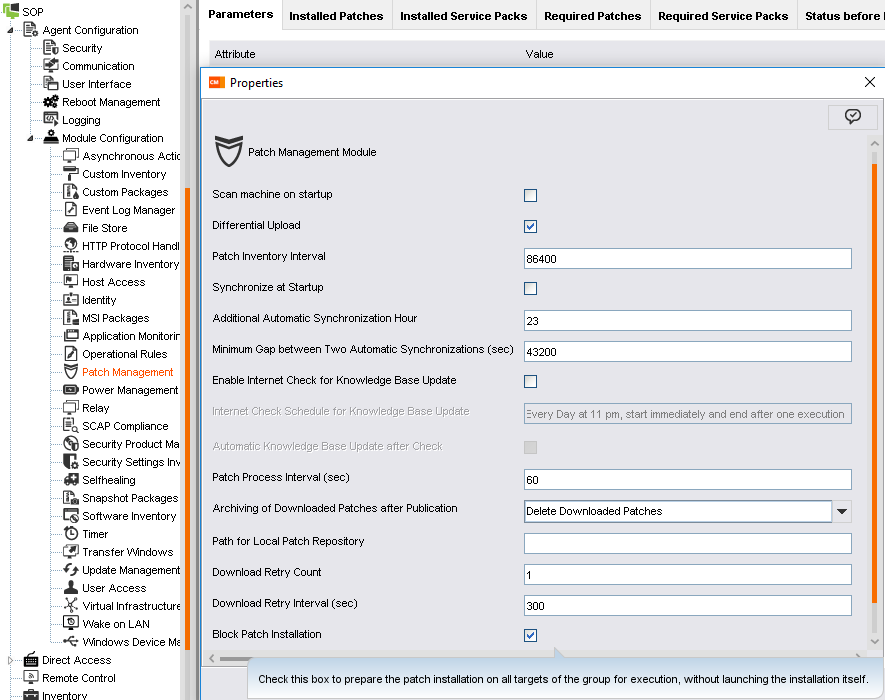Click the Wake on LAN icon
Screen dimensions: 885x700
point(71,624)
